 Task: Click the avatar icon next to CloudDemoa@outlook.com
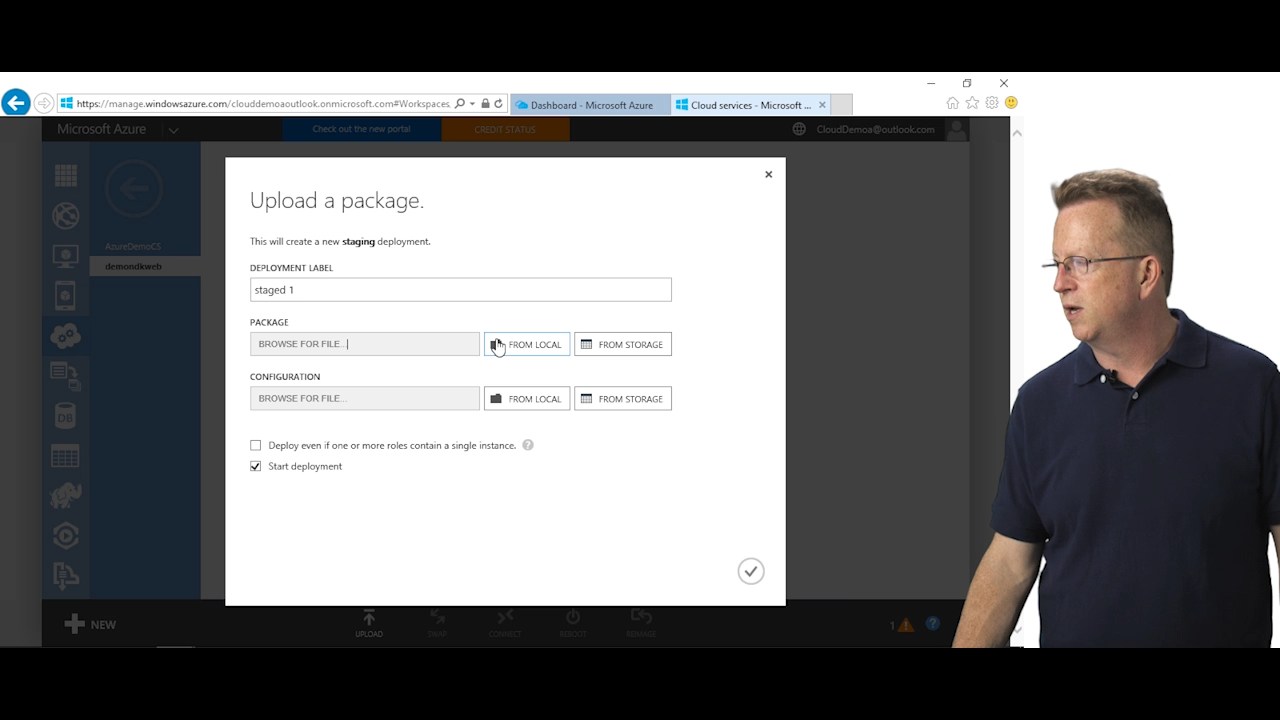[956, 129]
